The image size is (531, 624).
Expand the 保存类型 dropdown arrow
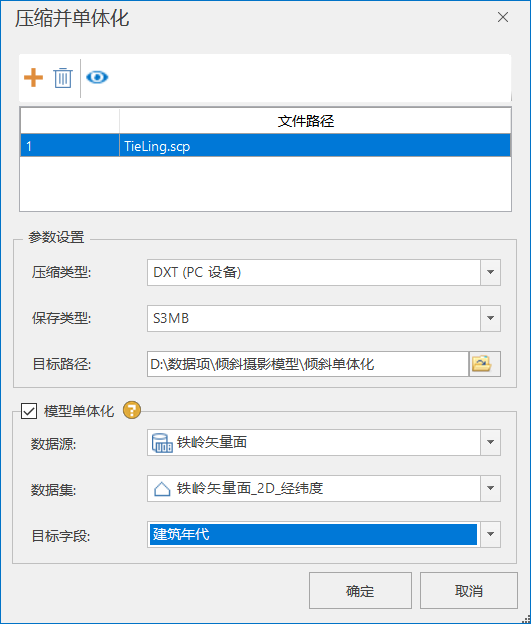click(x=490, y=318)
